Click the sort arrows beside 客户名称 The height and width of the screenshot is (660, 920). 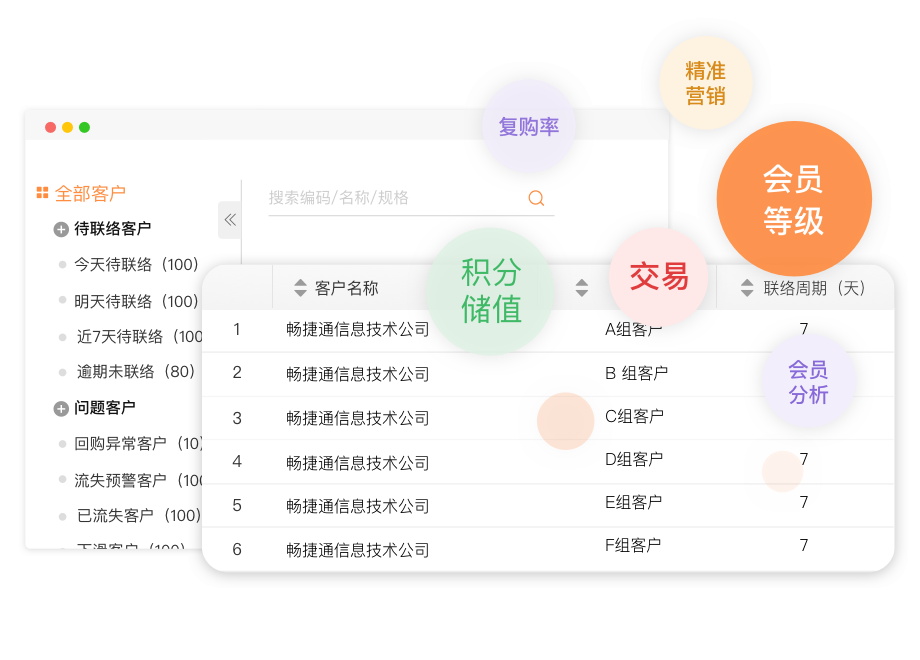tap(300, 288)
